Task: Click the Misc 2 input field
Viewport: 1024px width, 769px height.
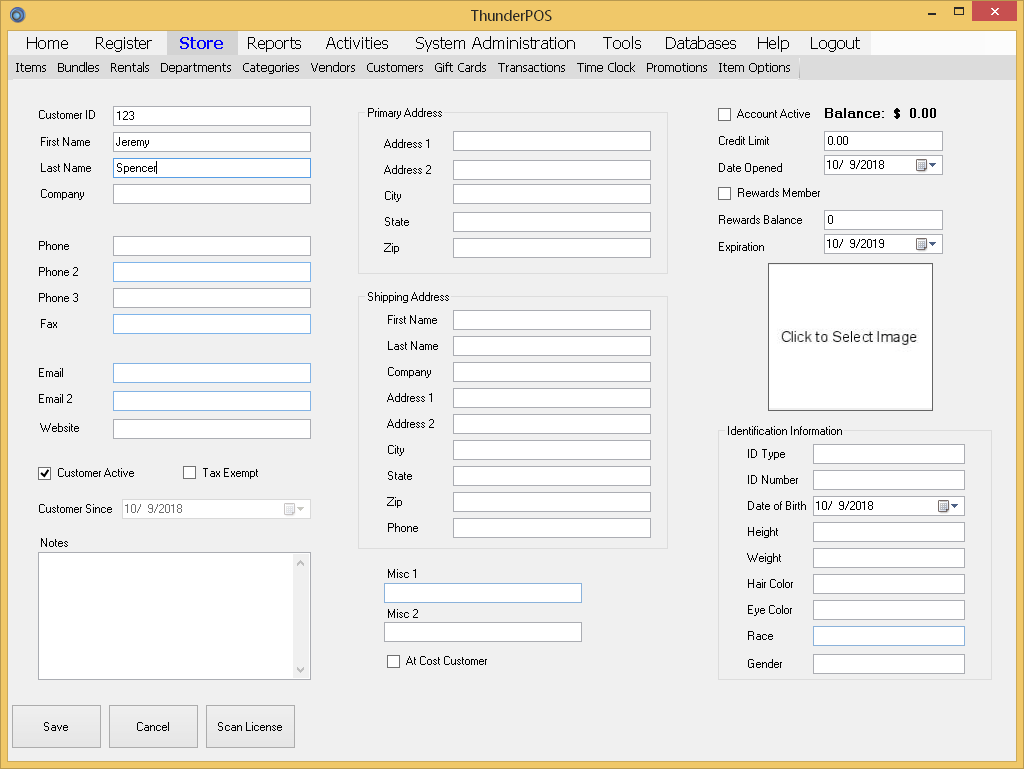Action: coord(483,633)
